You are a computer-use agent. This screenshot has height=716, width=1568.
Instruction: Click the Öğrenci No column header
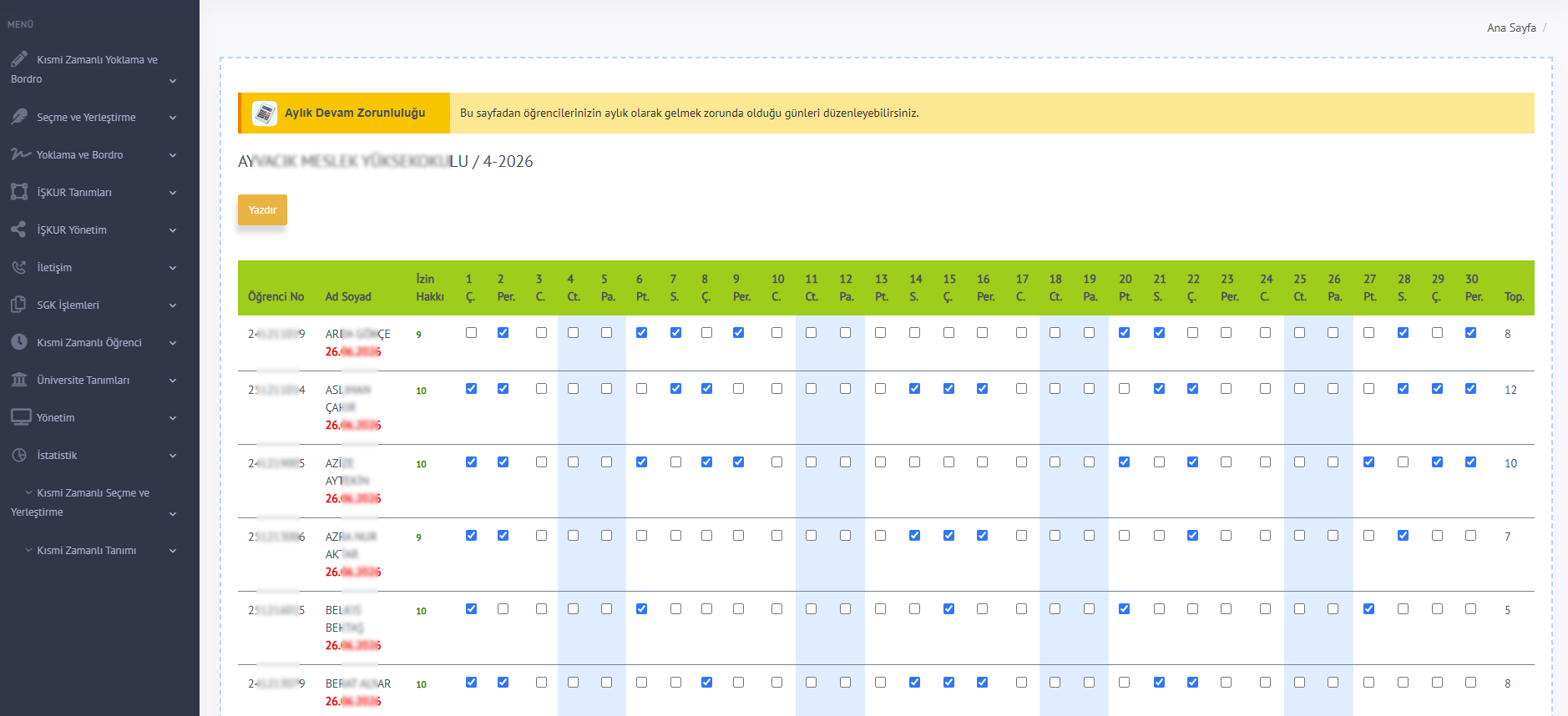pos(276,296)
